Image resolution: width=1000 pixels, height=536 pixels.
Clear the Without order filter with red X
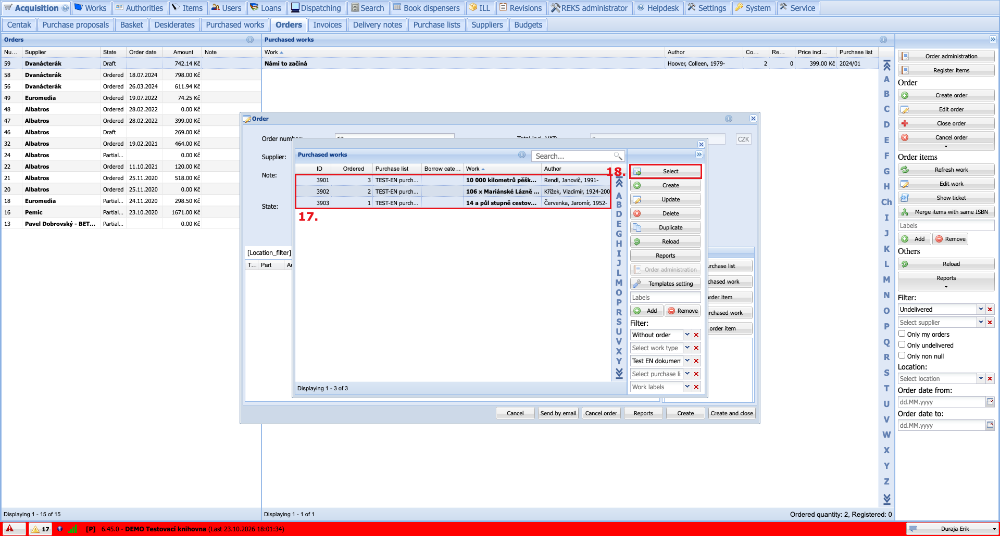[696, 334]
